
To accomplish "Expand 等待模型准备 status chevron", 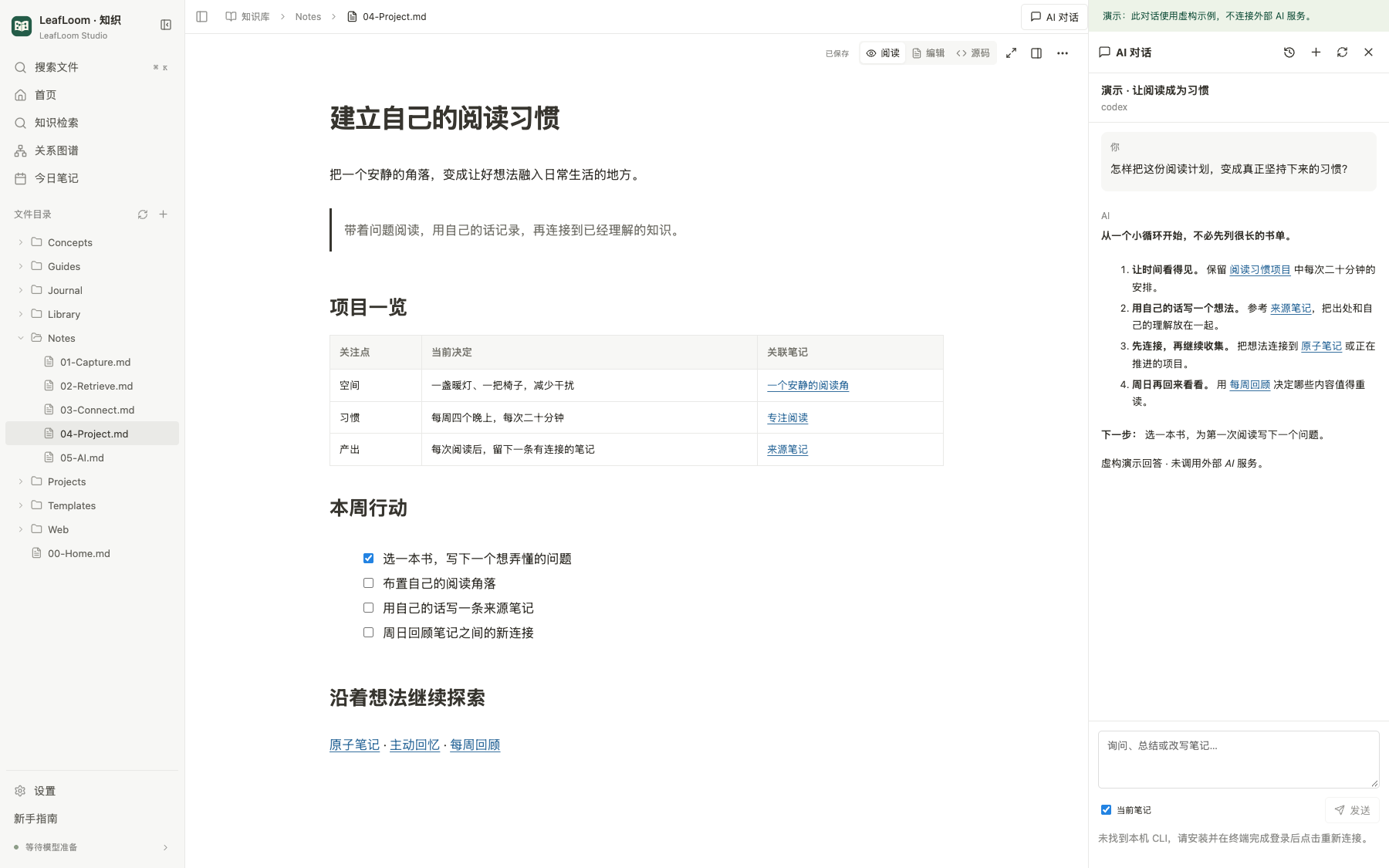I will click(x=165, y=847).
